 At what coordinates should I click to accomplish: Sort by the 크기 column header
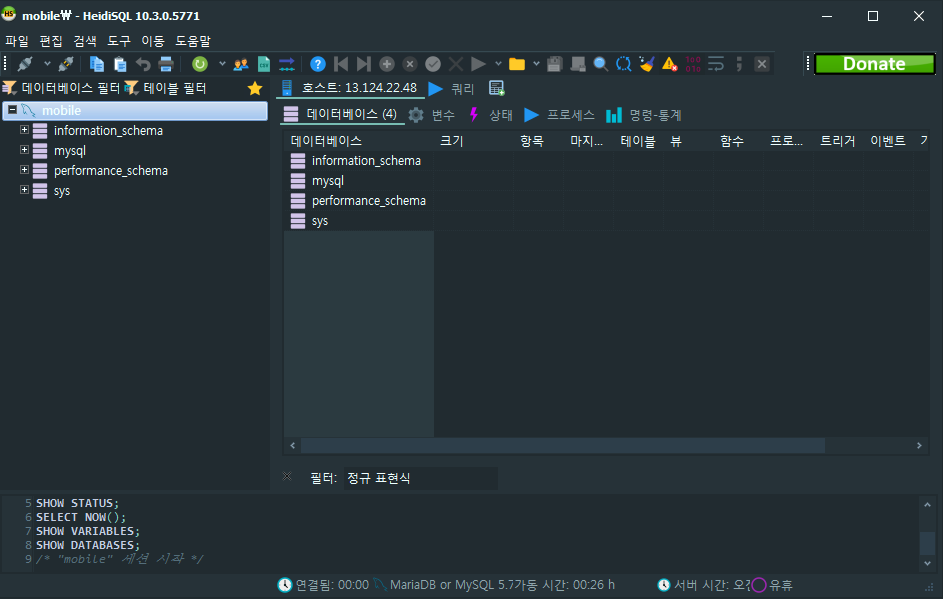tap(473, 141)
